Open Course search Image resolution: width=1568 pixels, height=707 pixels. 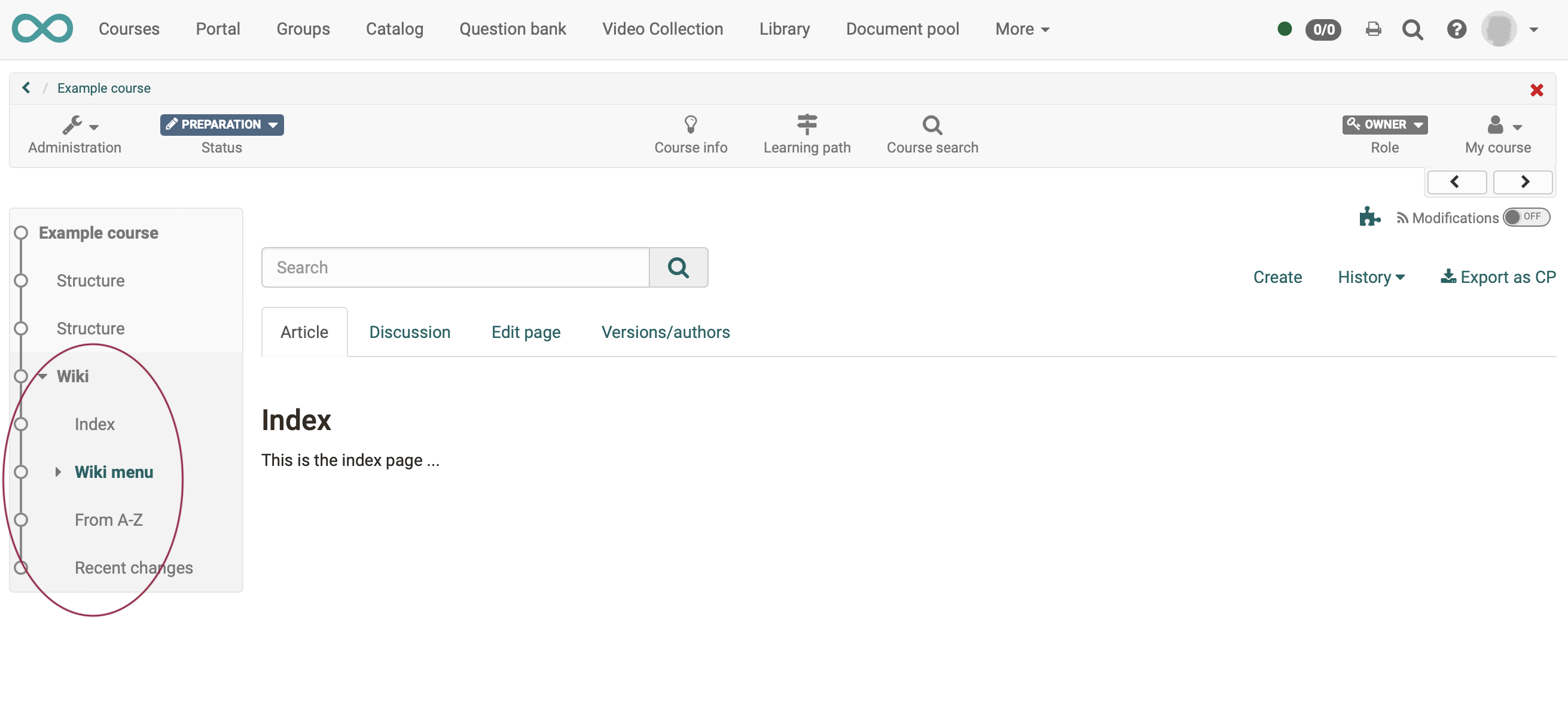932,134
